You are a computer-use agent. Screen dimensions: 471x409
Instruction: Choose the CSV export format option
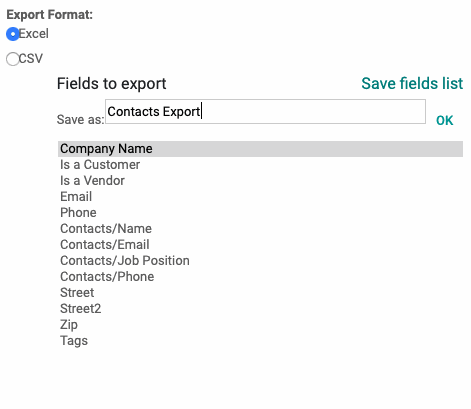coord(13,59)
